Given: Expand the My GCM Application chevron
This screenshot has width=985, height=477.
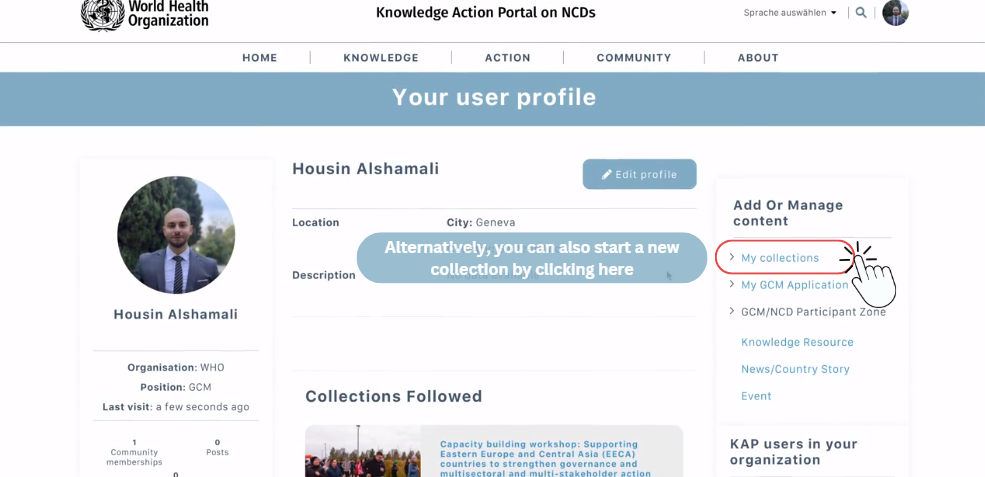Looking at the screenshot, I should [x=732, y=285].
